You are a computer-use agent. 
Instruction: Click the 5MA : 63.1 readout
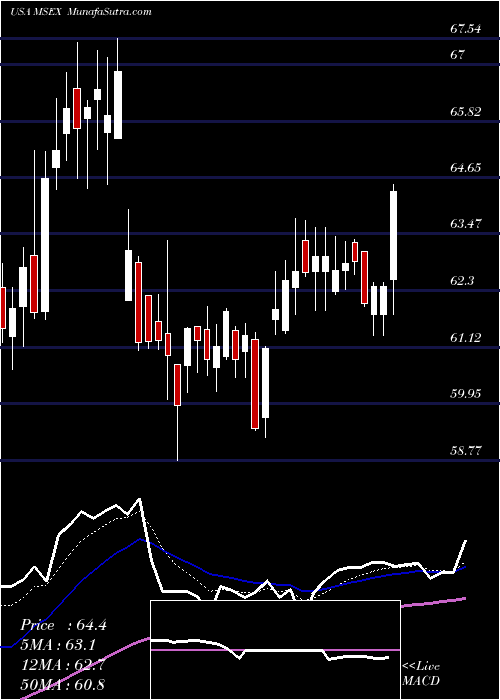click(x=58, y=645)
